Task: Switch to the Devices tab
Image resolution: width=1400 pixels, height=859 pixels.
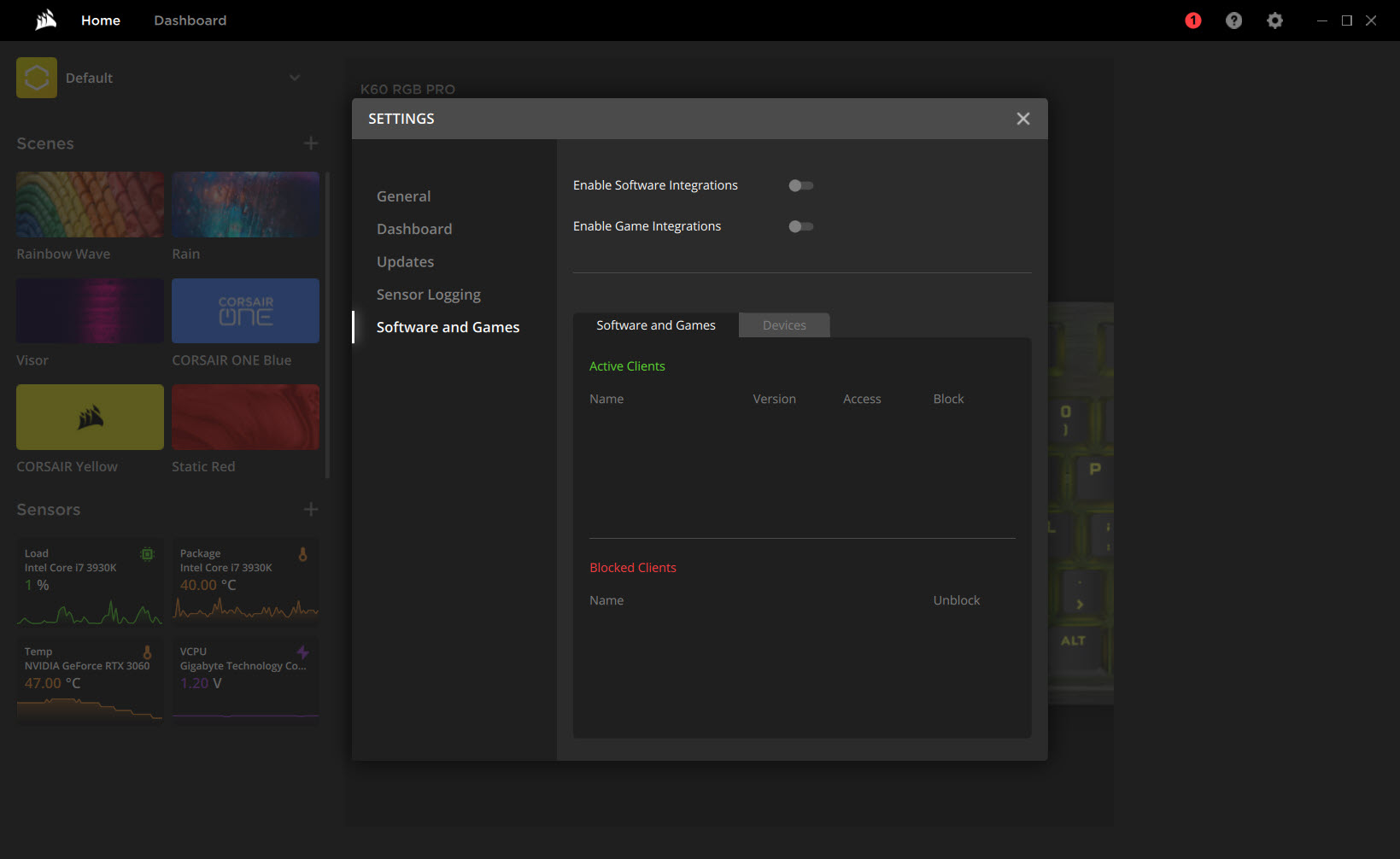Action: pyautogui.click(x=784, y=325)
